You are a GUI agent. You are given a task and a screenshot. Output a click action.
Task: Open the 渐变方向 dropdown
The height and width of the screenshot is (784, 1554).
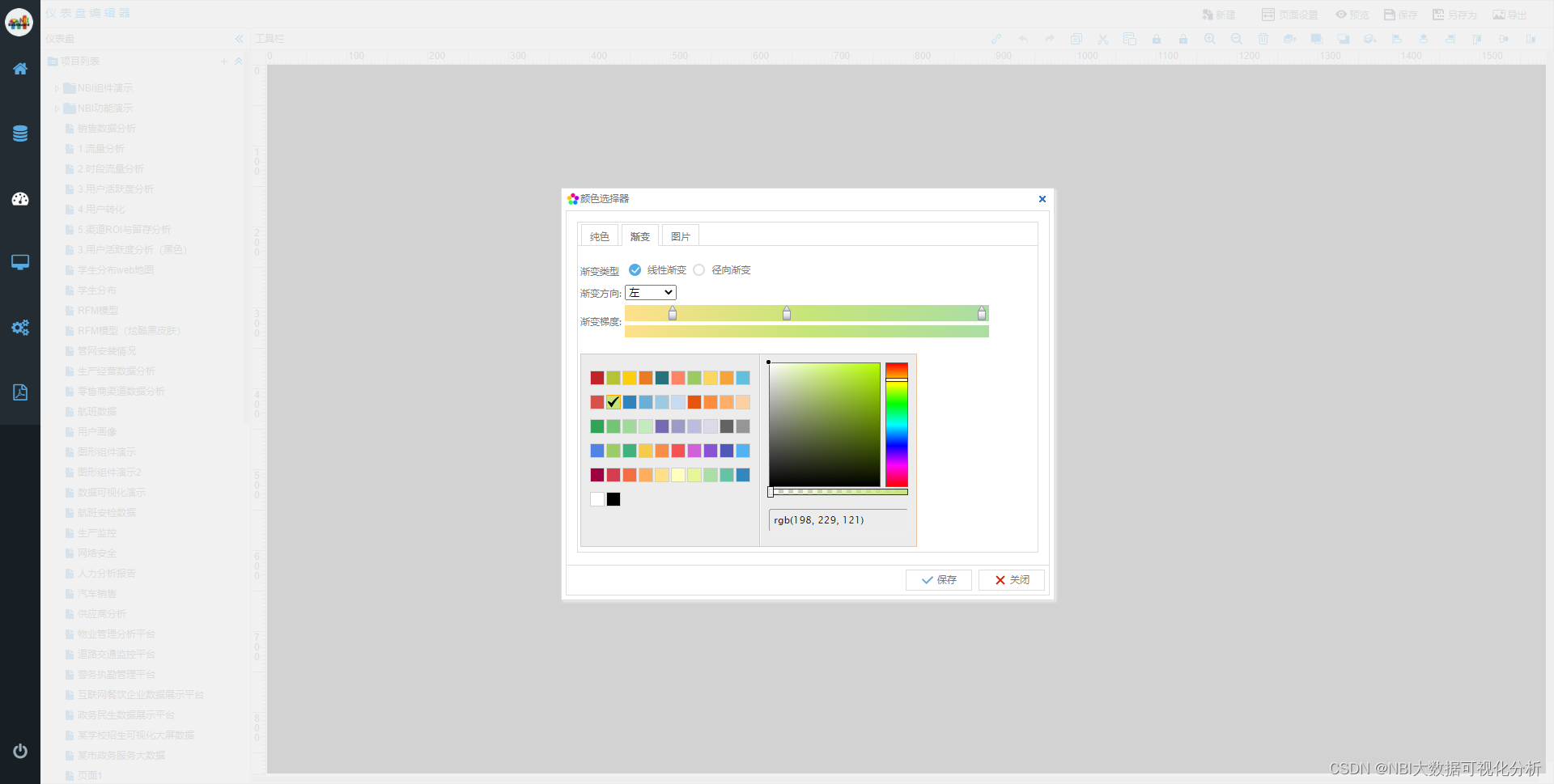(x=651, y=293)
